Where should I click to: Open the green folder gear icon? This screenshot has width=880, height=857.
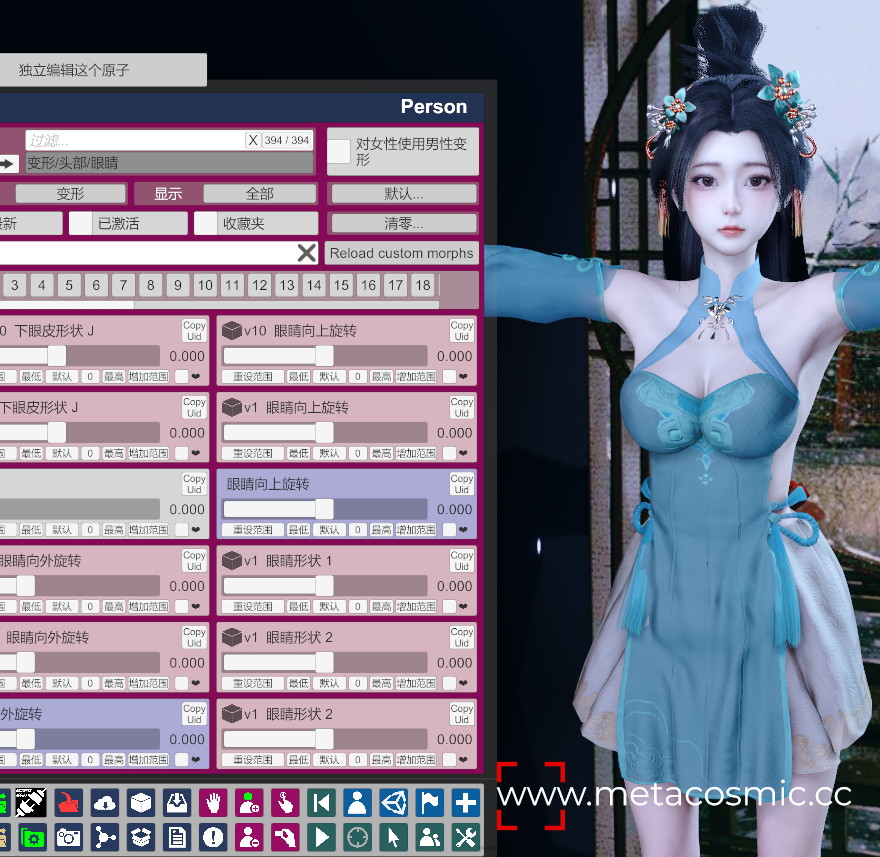click(33, 838)
